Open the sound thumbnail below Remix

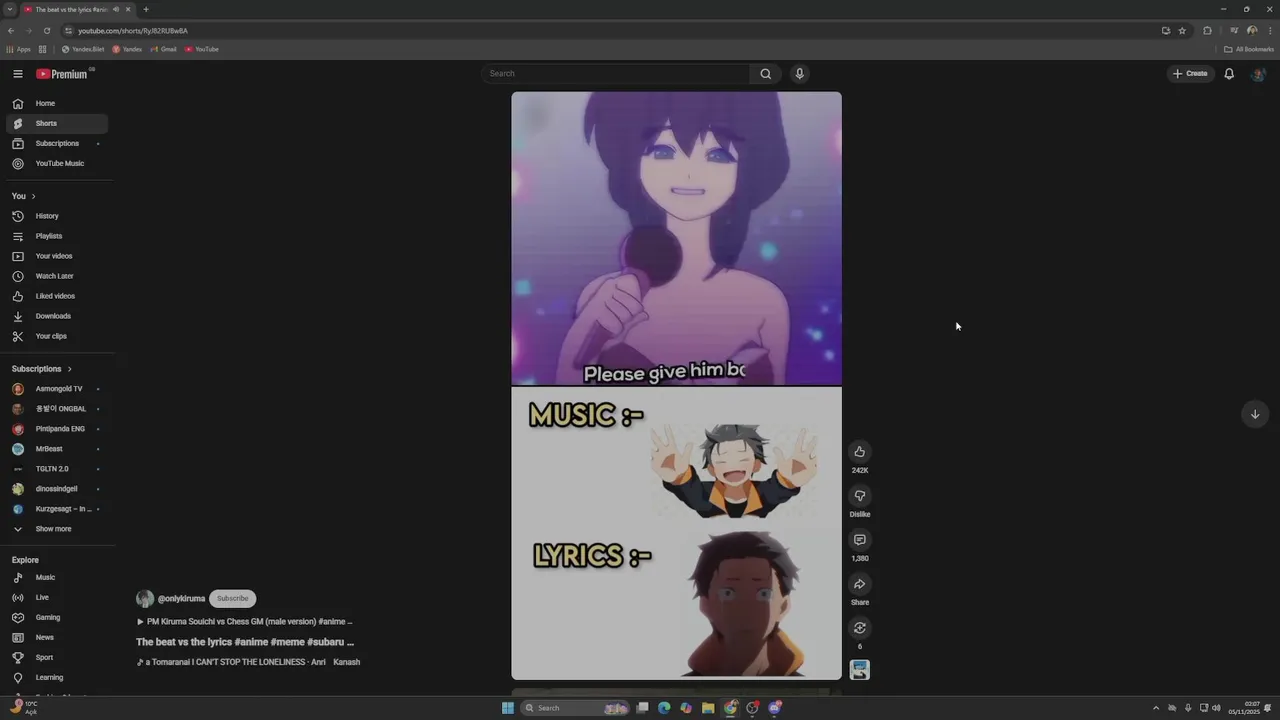(x=859, y=670)
